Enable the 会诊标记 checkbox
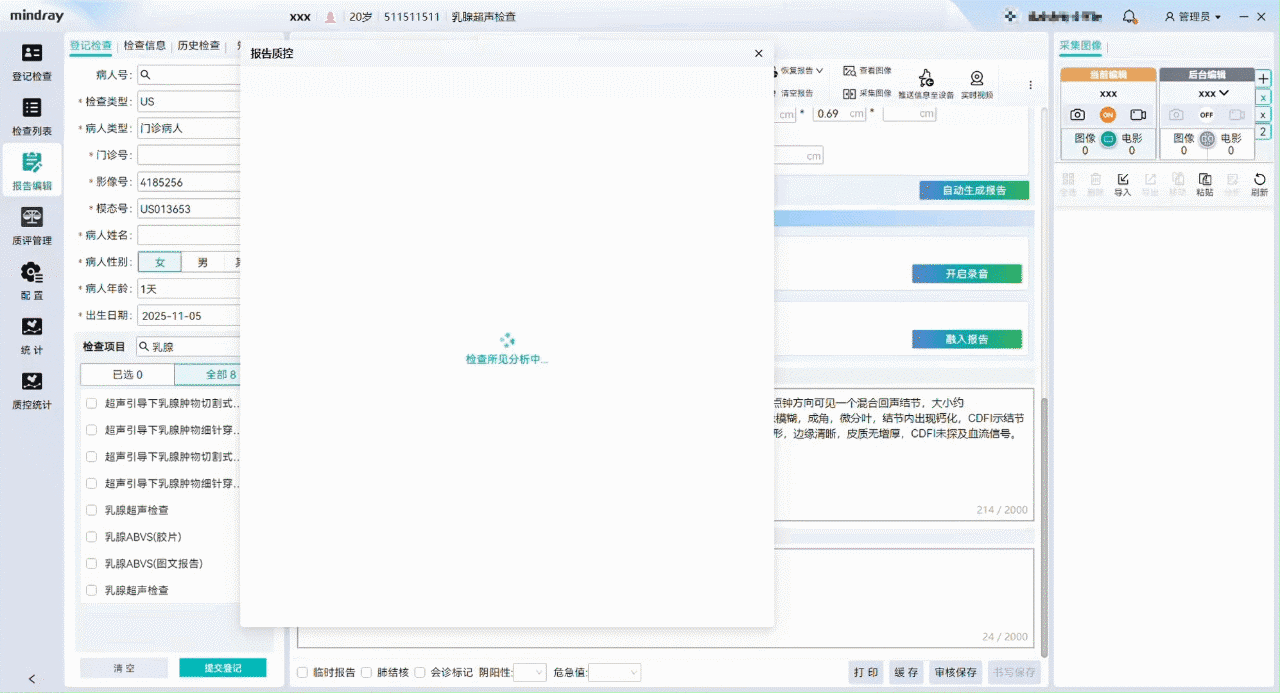 coord(420,673)
